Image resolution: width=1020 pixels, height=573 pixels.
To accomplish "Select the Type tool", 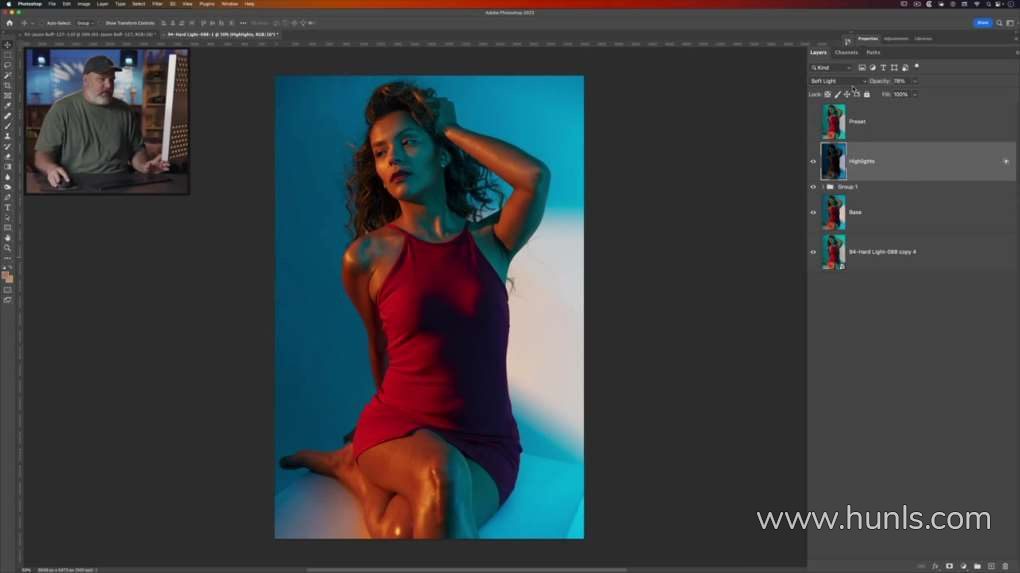I will click(x=7, y=207).
